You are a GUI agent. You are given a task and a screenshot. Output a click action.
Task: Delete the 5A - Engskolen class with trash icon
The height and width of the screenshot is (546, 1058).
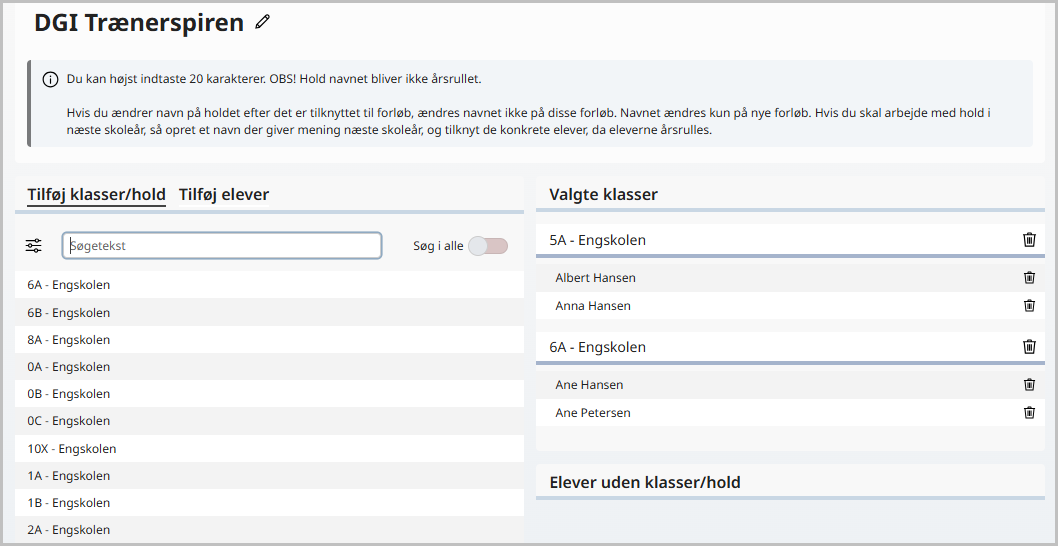tap(1029, 240)
